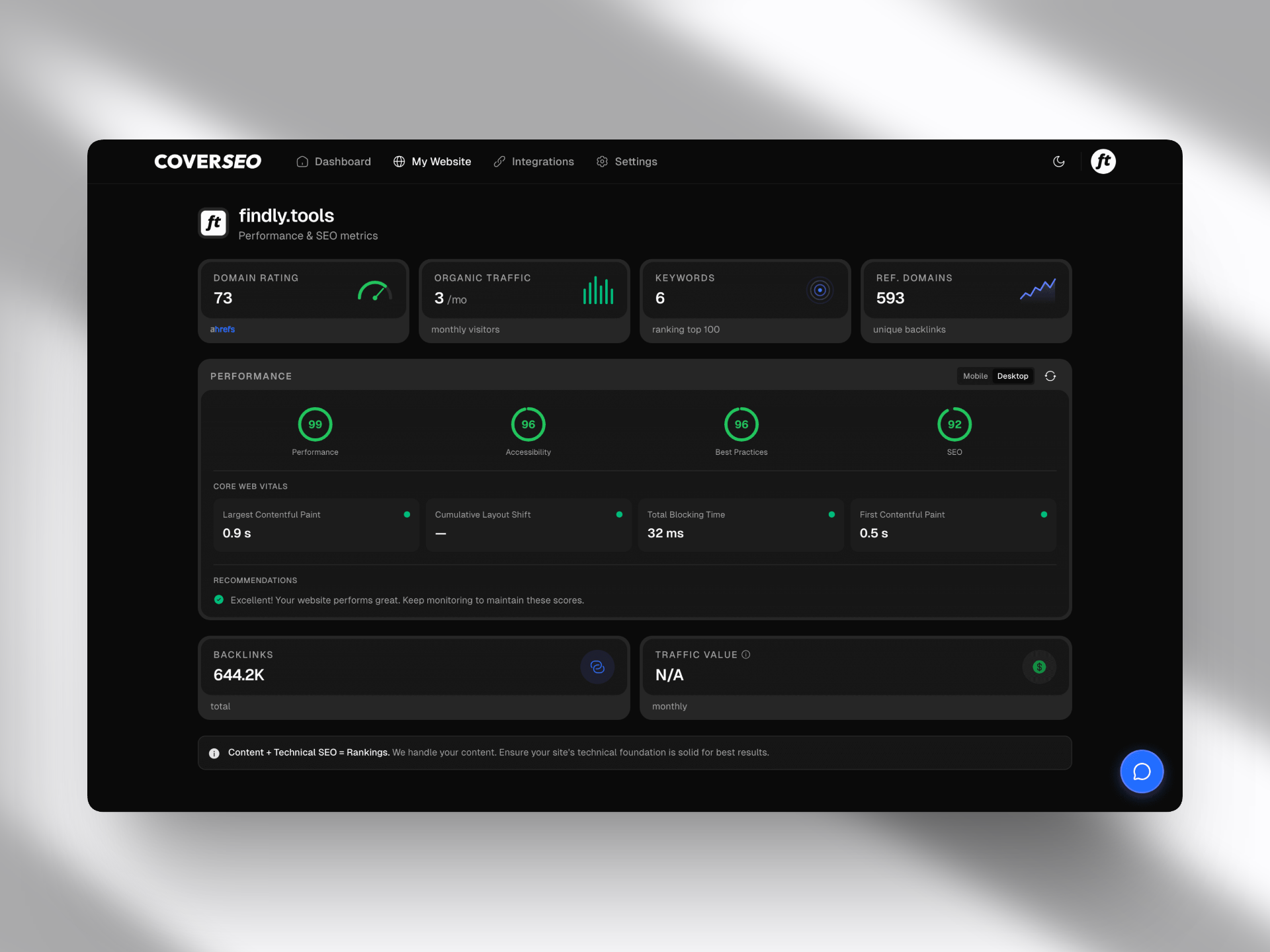Click the Domain Rating gauge icon
Screen dimensions: 1270x952
tap(374, 291)
